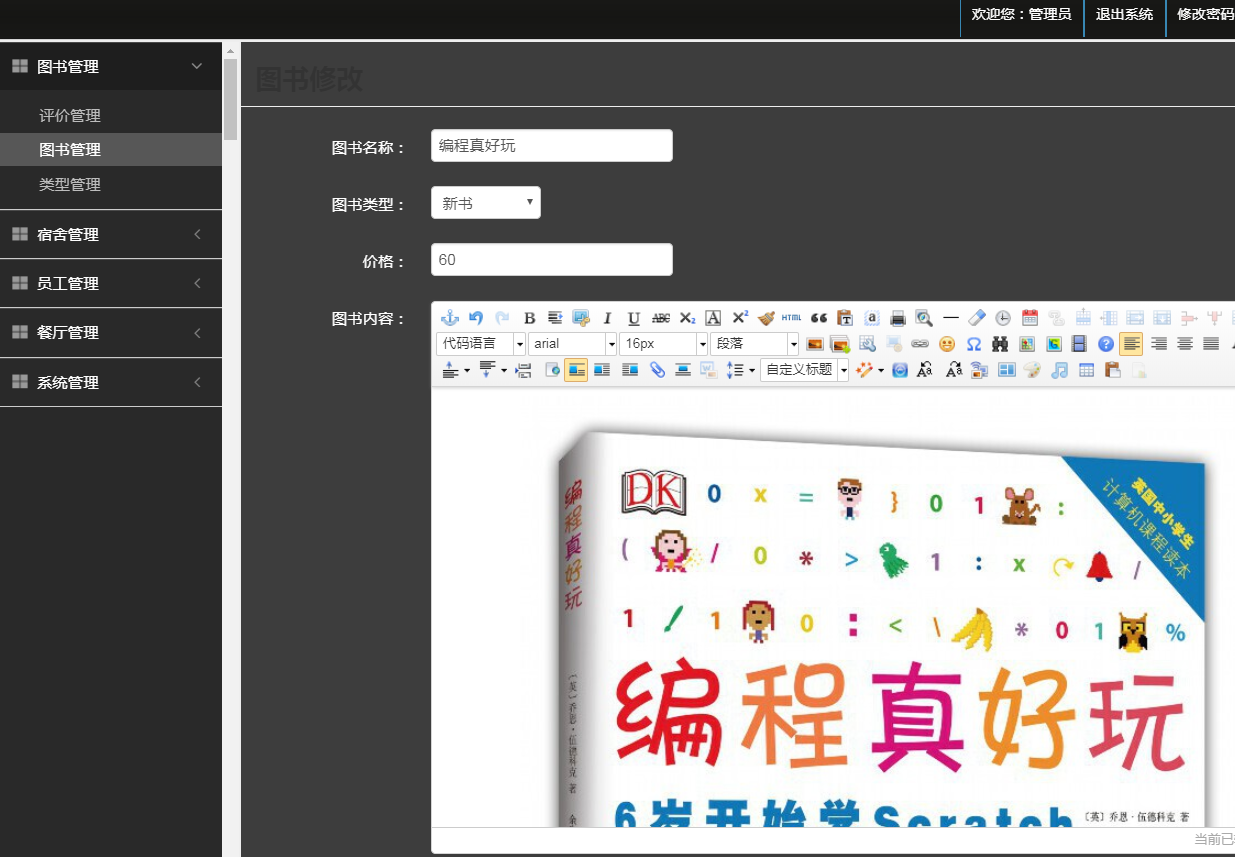The image size is (1235, 857).
Task: Click paste as plain text icon
Action: 845,318
